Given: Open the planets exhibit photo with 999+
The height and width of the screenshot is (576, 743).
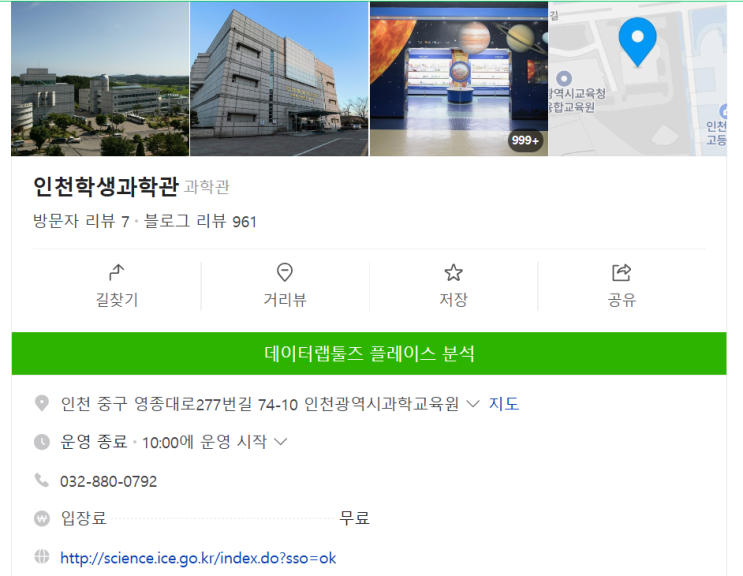Looking at the screenshot, I should pyautogui.click(x=459, y=79).
